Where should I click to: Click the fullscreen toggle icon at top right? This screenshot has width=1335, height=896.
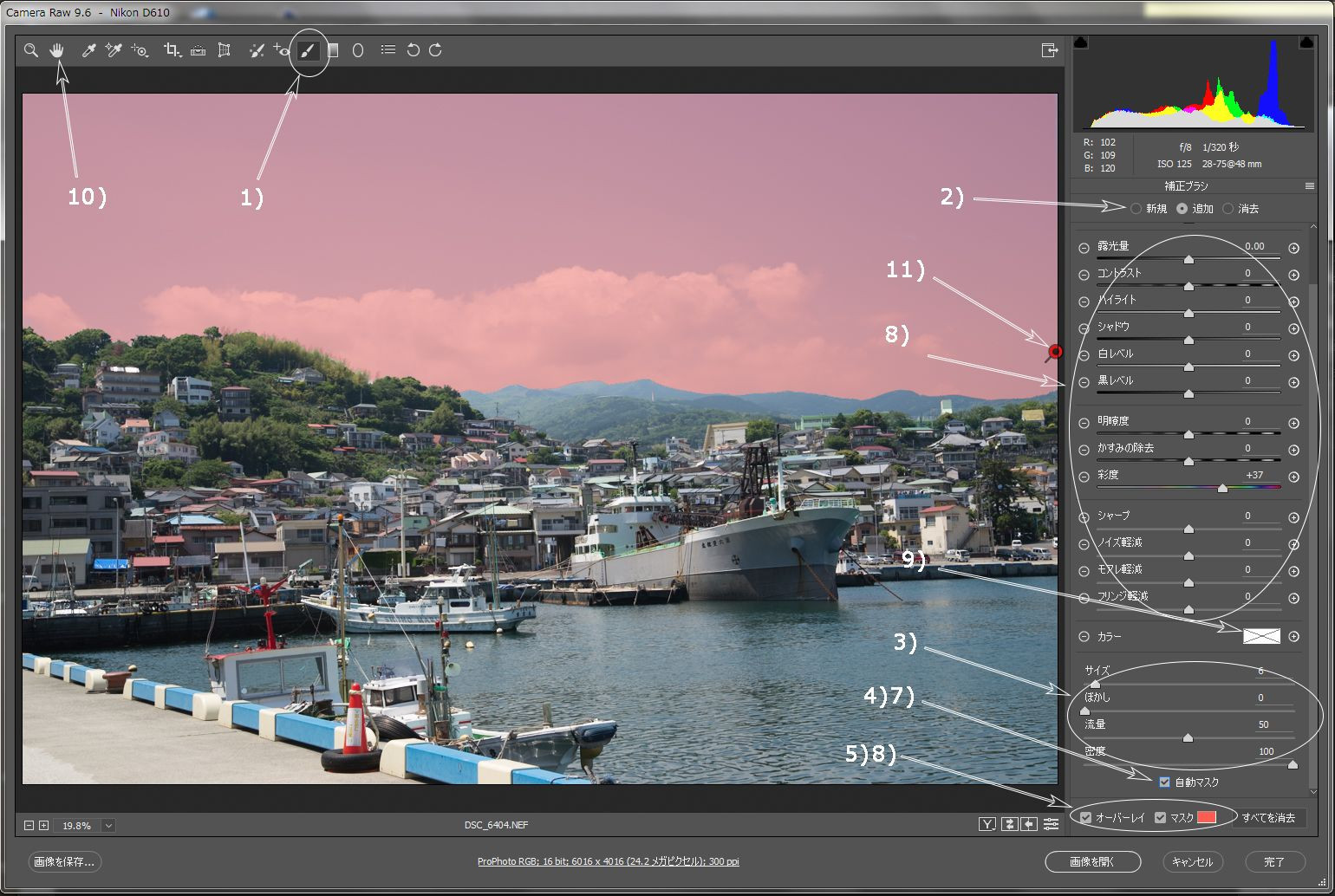click(x=1050, y=50)
